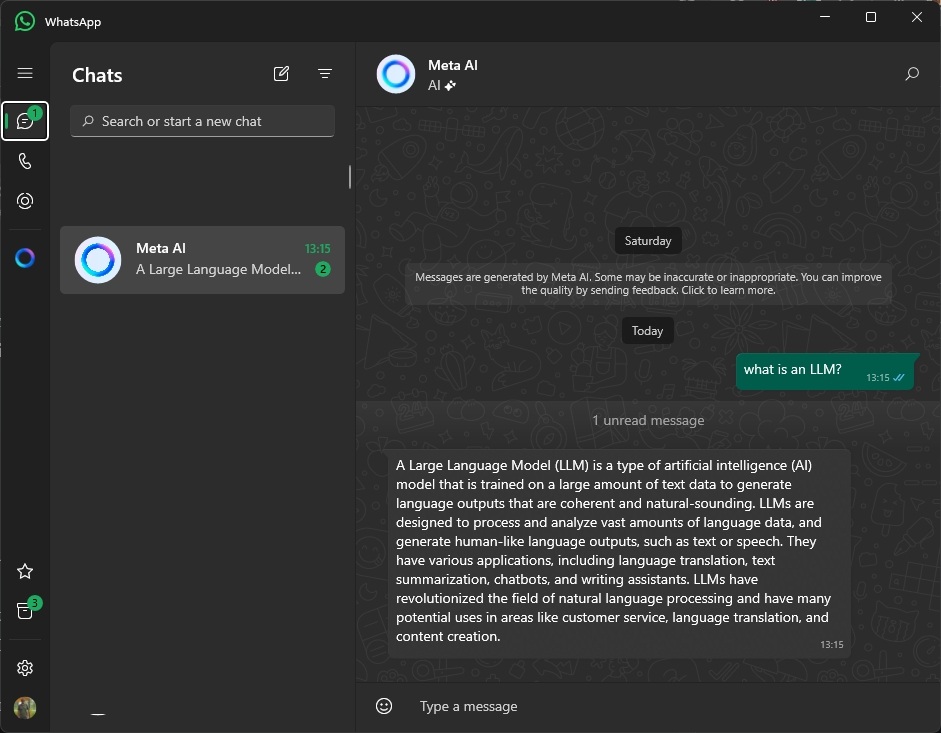Focus the 'Search or start a new chat' field
The height and width of the screenshot is (733, 941).
203,121
